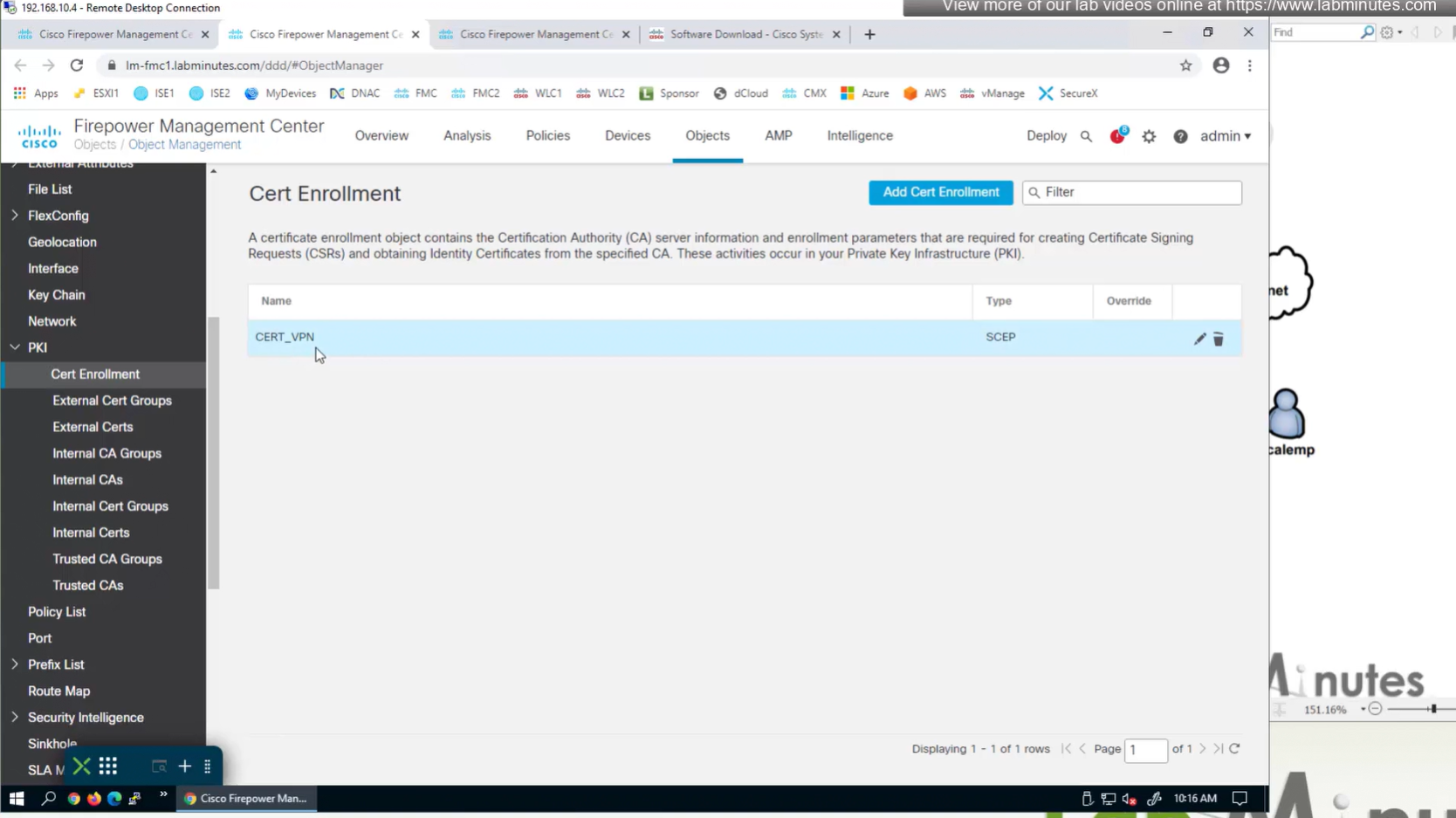Click the Deploy link
Viewport: 1456px width, 818px height.
click(1046, 136)
